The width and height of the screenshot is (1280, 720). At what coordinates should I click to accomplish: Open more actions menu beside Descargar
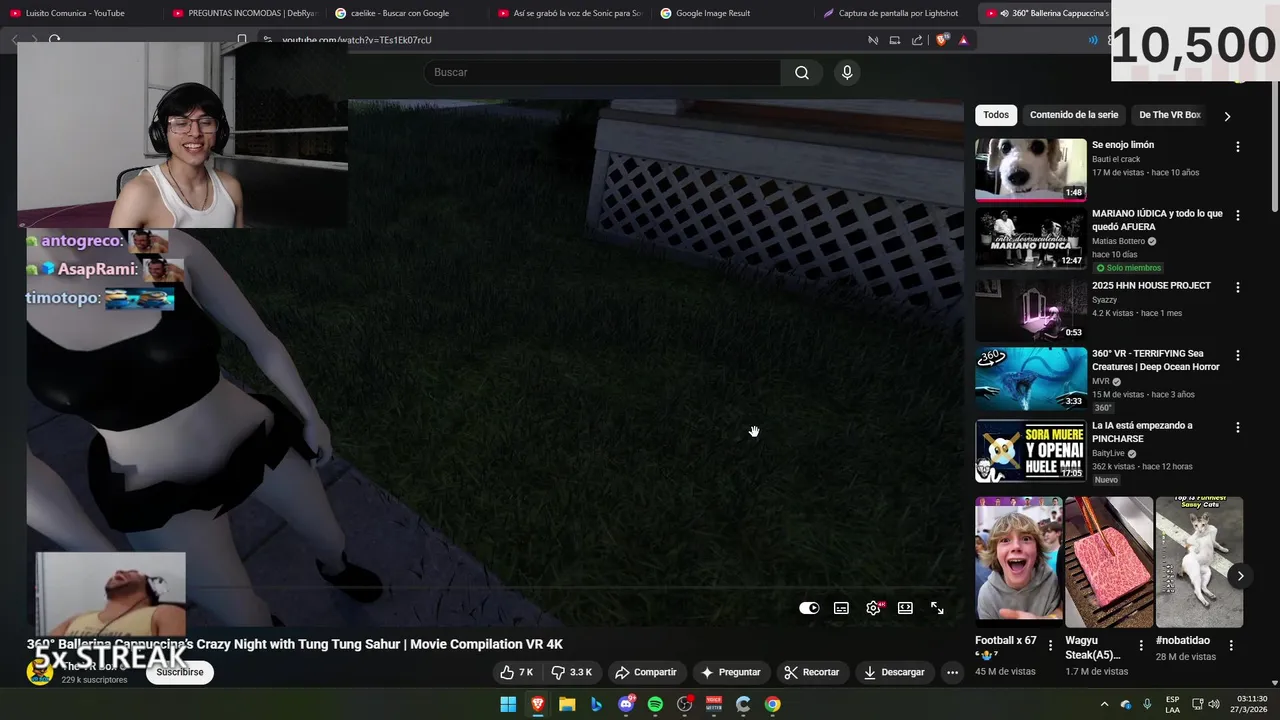[x=952, y=672]
